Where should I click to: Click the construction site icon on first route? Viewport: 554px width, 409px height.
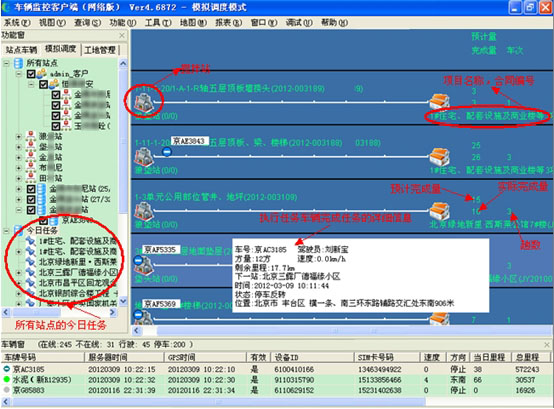click(x=439, y=102)
